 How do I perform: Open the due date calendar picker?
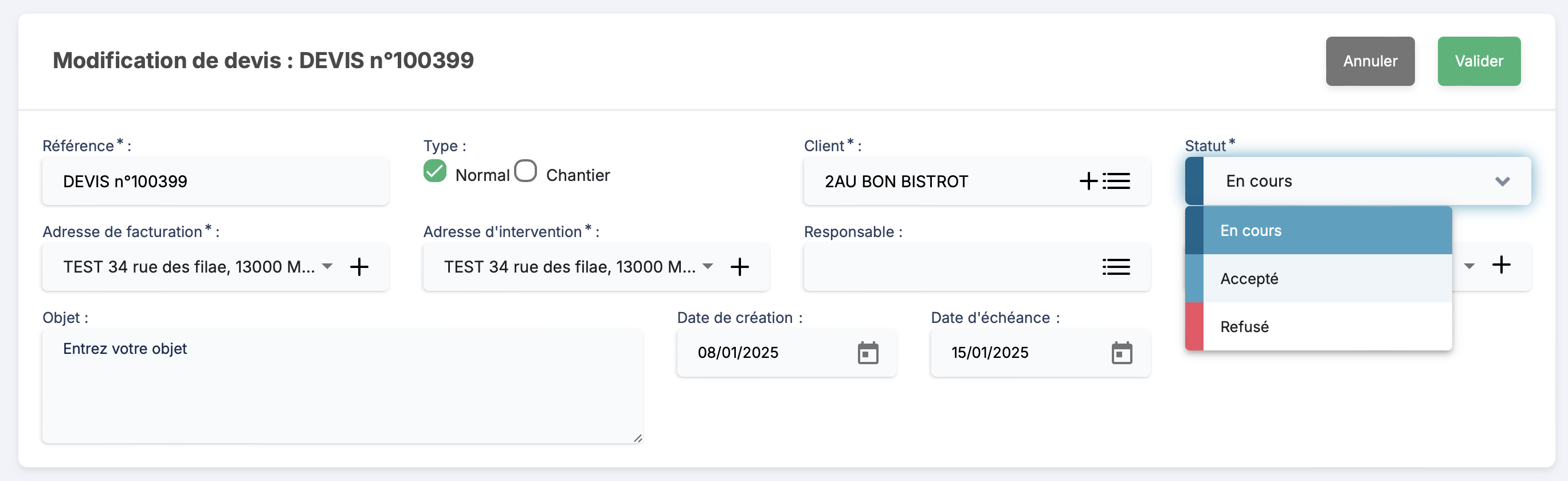coord(1121,353)
